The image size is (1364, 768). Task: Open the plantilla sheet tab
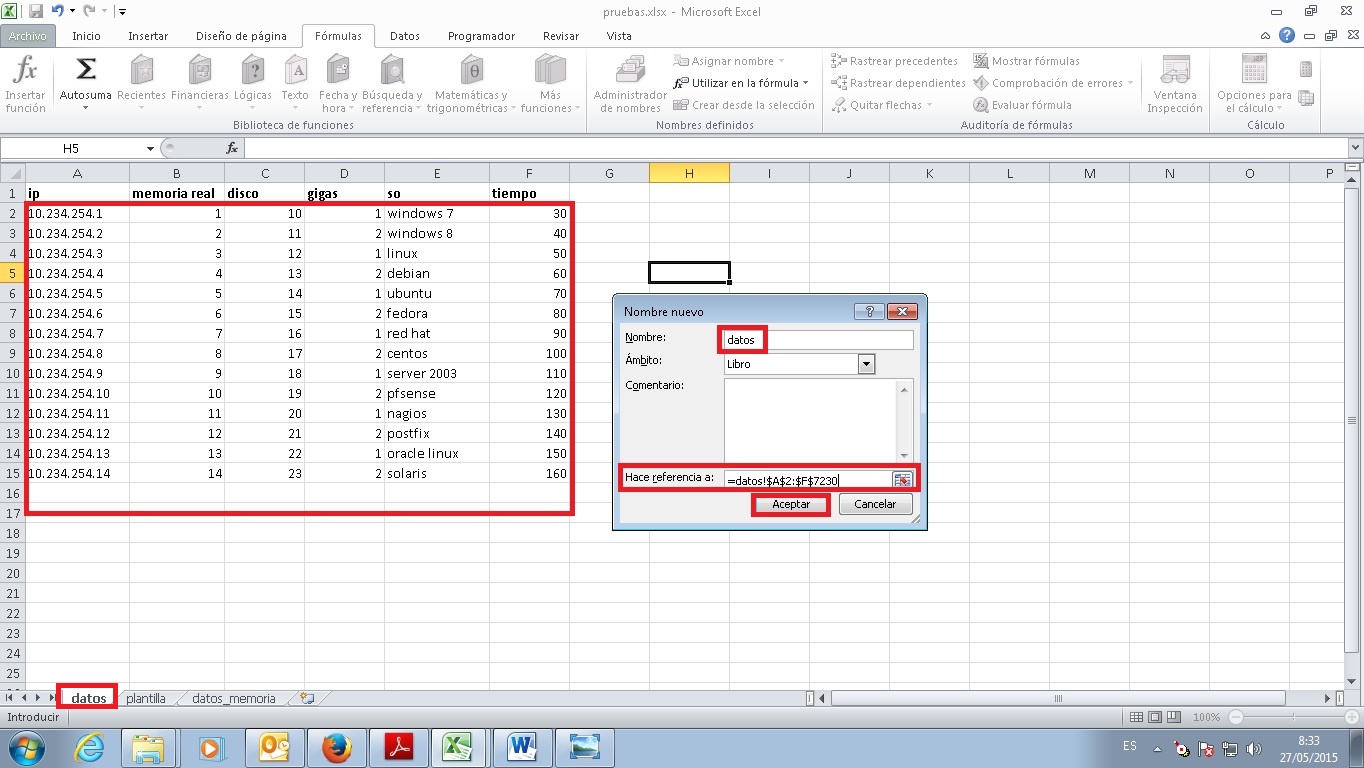[145, 698]
